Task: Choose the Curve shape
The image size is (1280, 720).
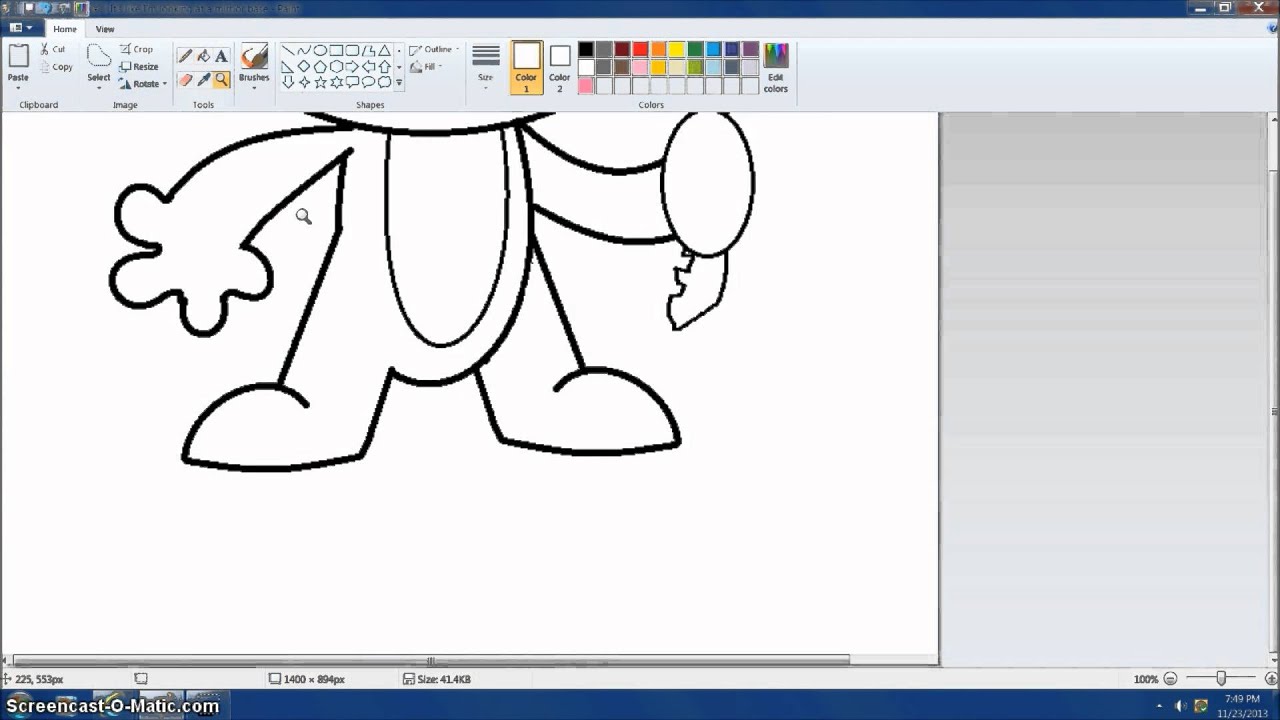Action: pos(304,50)
